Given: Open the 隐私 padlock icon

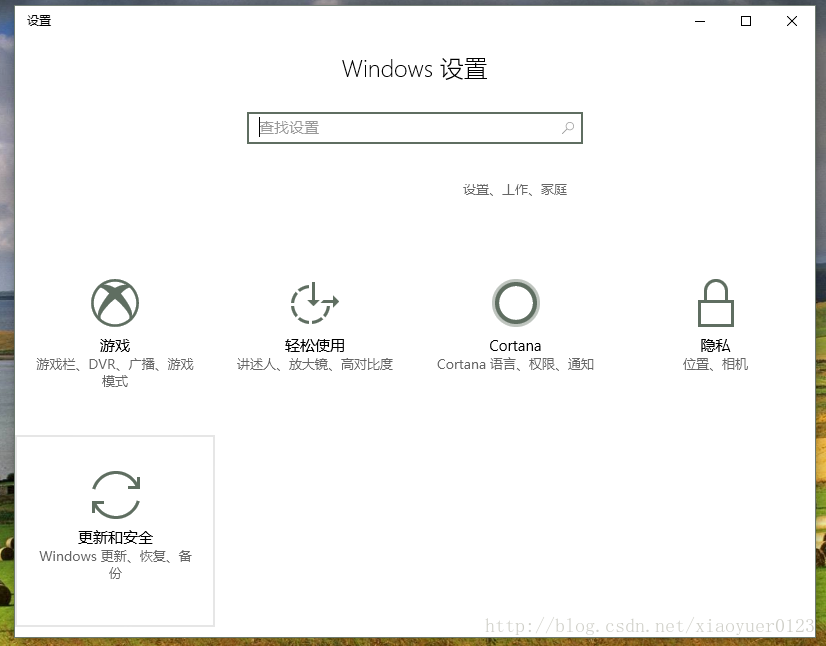Looking at the screenshot, I should click(x=715, y=303).
